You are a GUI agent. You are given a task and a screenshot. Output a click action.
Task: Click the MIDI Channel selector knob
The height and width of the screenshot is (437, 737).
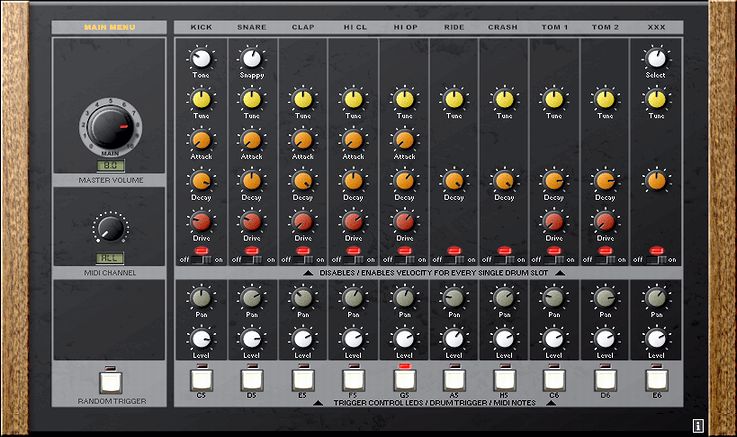[110, 229]
